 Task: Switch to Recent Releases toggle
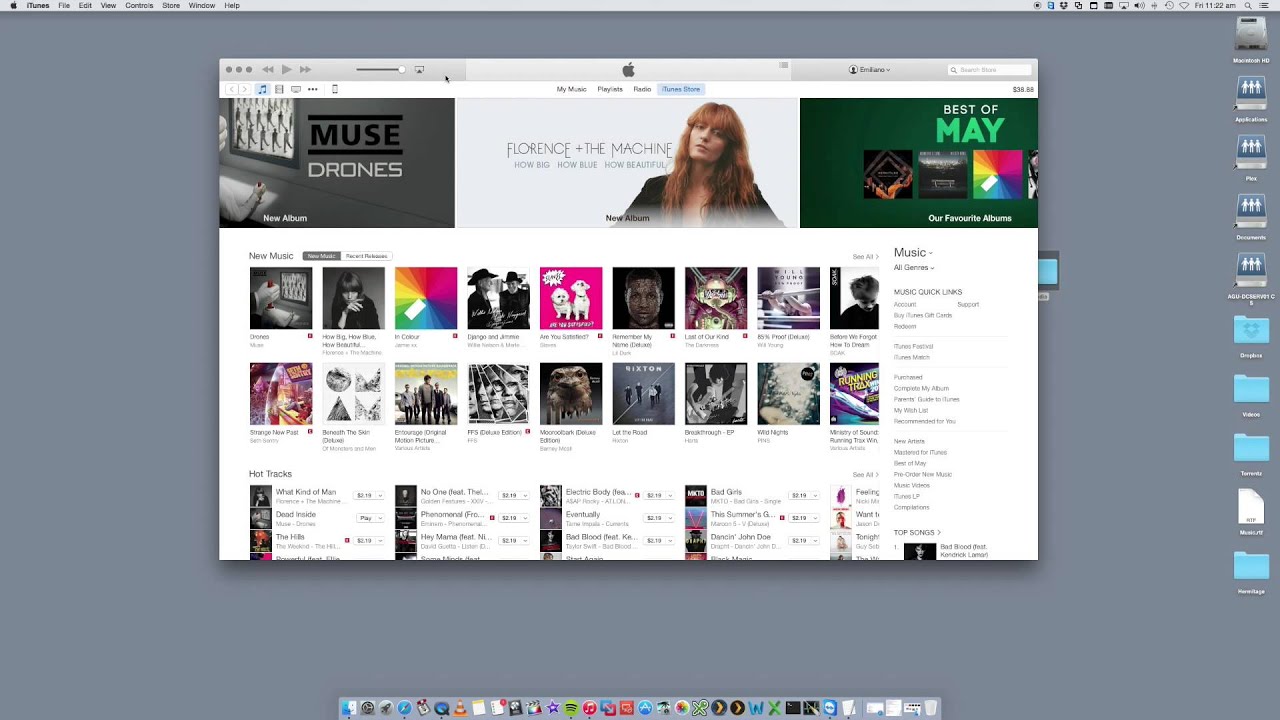pyautogui.click(x=366, y=256)
